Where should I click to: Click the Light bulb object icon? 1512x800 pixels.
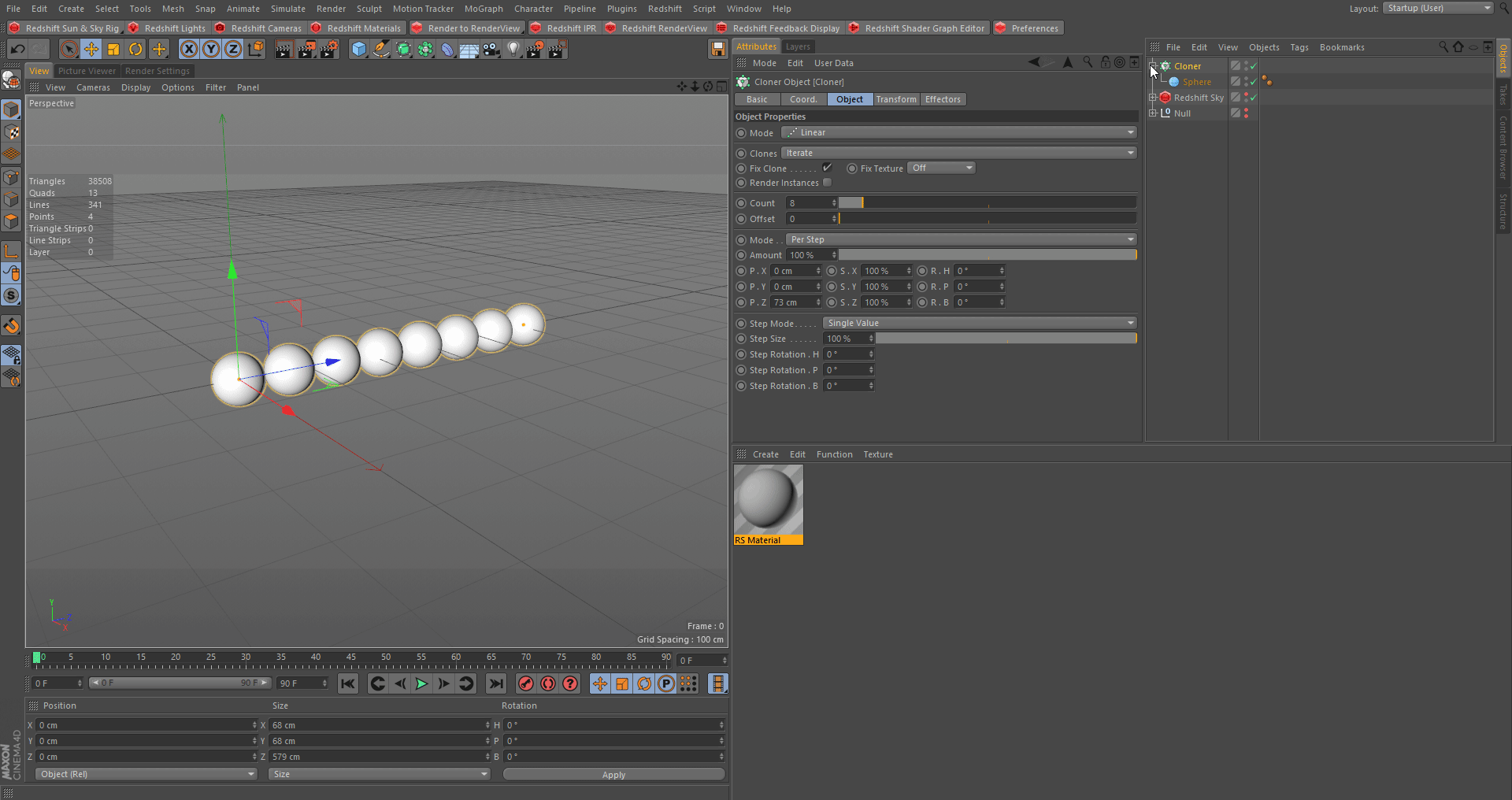coord(513,50)
